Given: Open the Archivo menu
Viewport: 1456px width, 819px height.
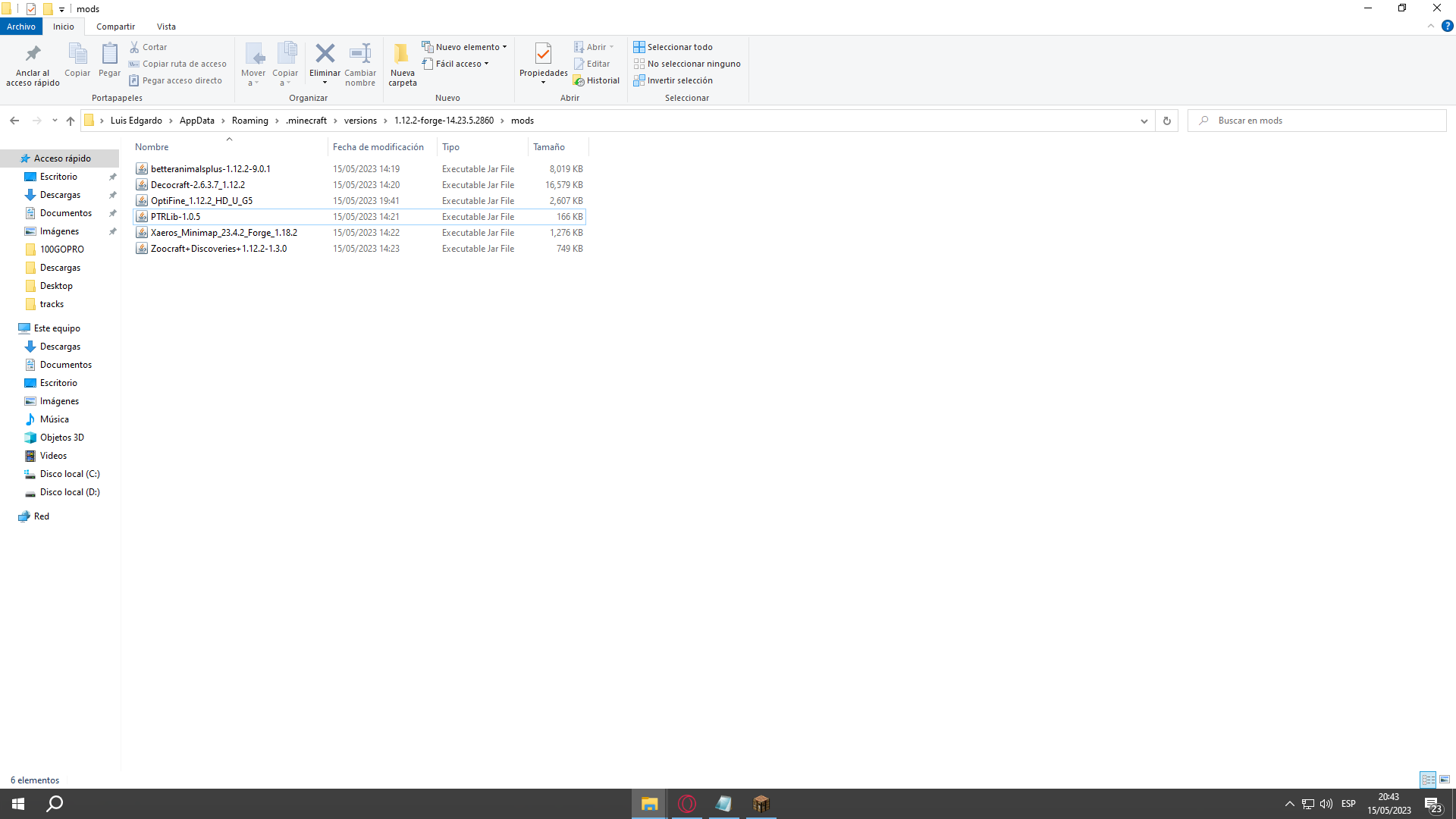Looking at the screenshot, I should tap(21, 27).
